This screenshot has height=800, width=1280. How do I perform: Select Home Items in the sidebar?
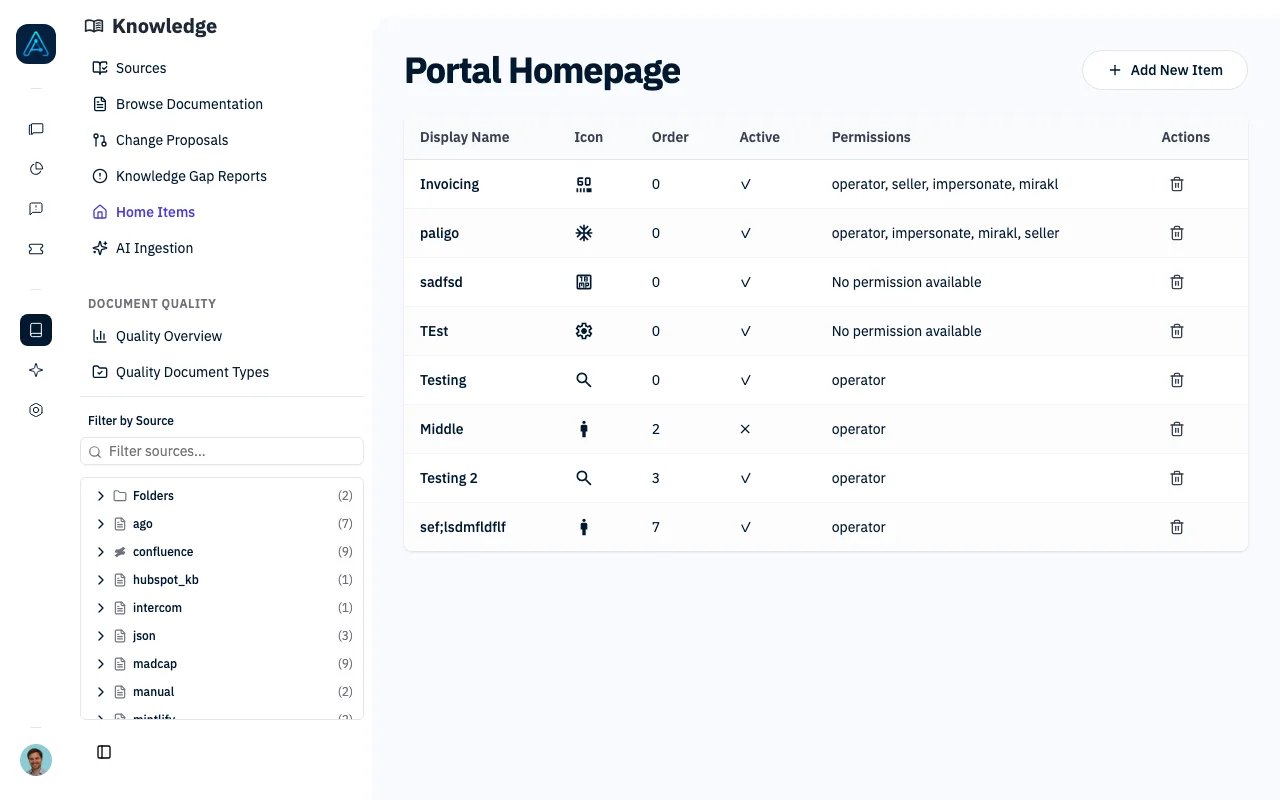pos(155,212)
